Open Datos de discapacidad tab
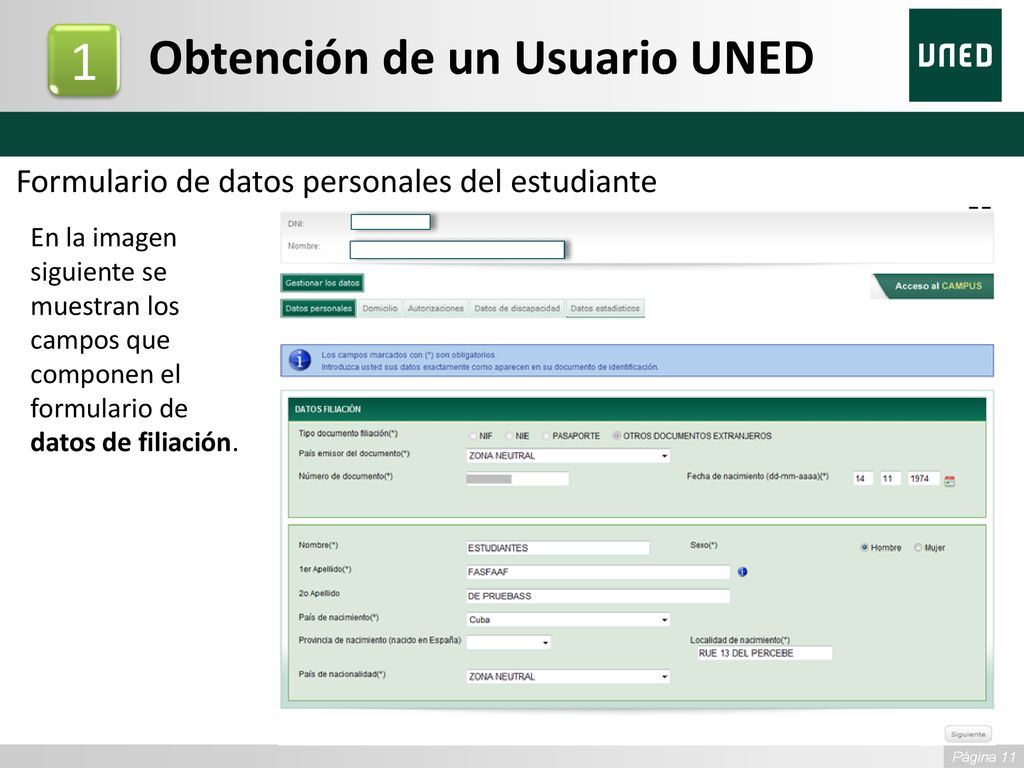Viewport: 1024px width, 768px height. point(517,308)
